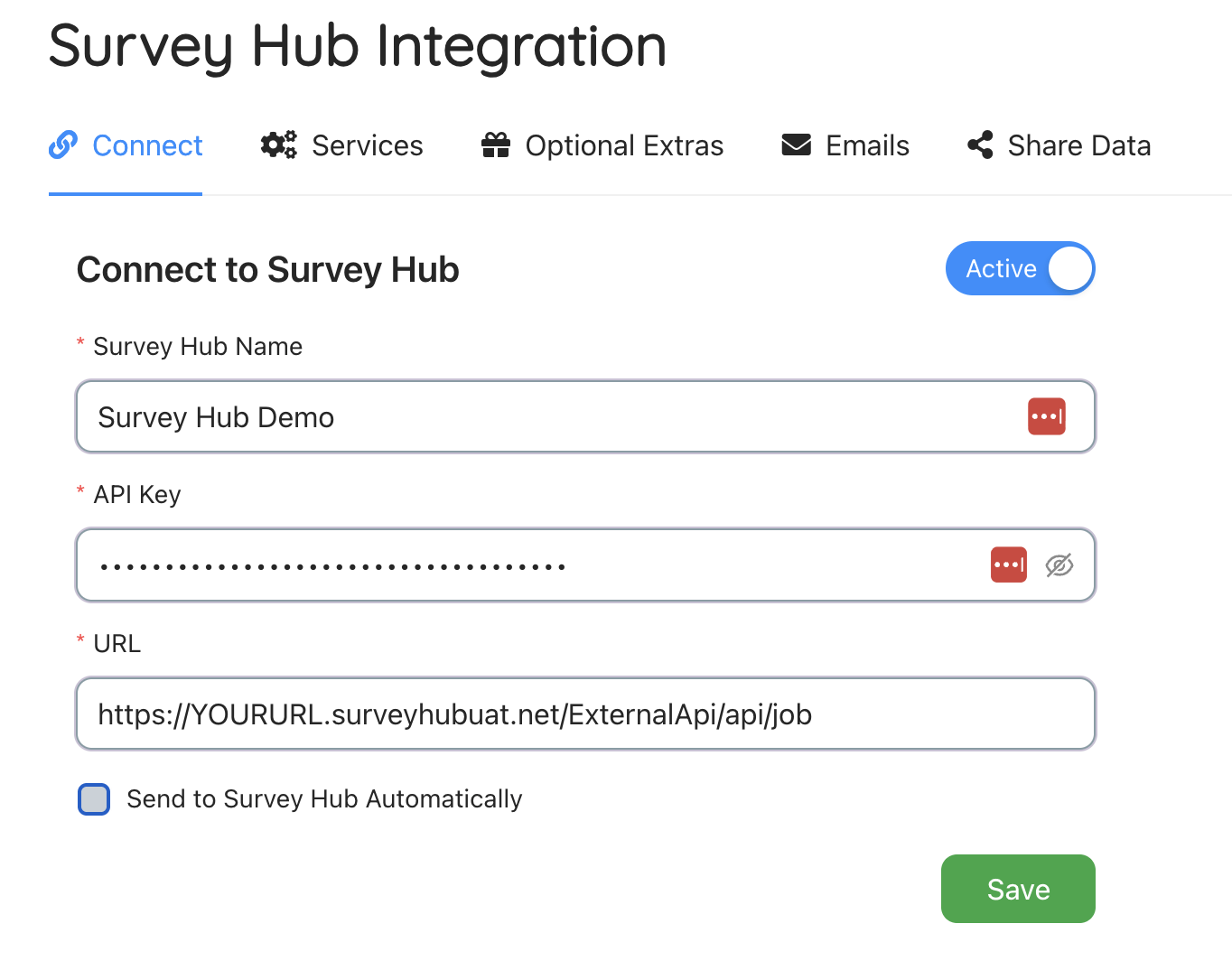Select the Share Data tab

tap(1078, 145)
